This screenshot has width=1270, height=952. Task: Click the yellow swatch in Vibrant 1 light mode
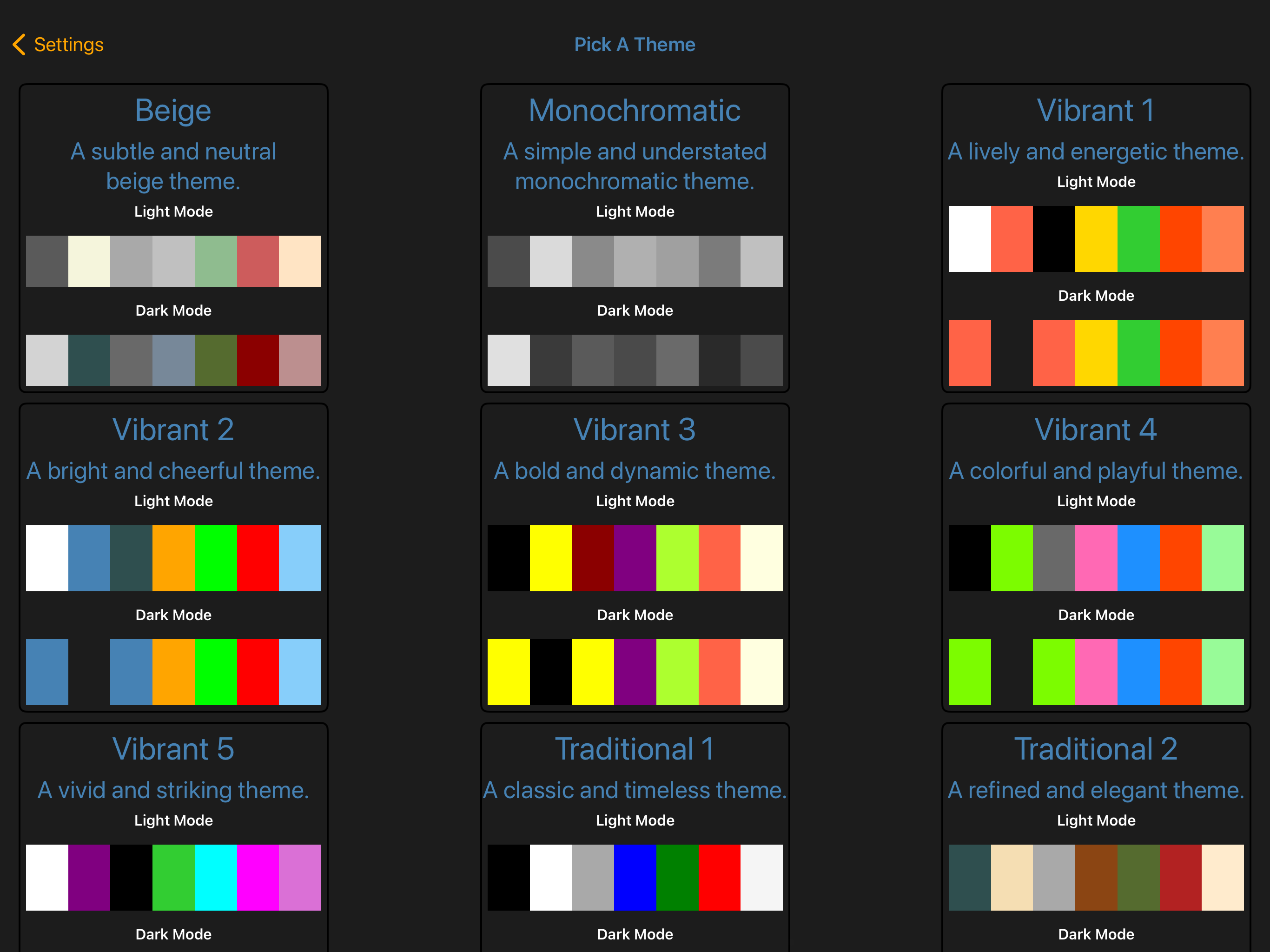click(x=1096, y=239)
